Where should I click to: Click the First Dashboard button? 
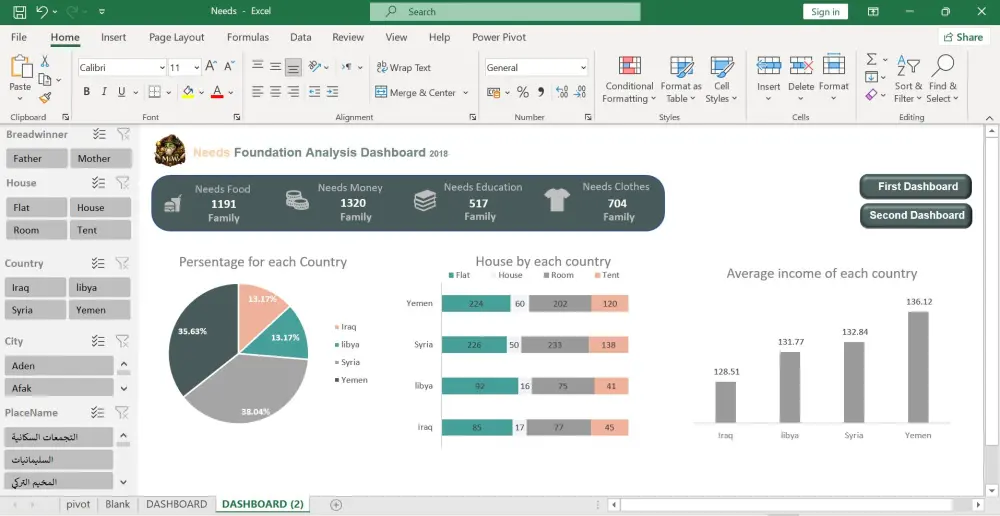click(x=916, y=187)
